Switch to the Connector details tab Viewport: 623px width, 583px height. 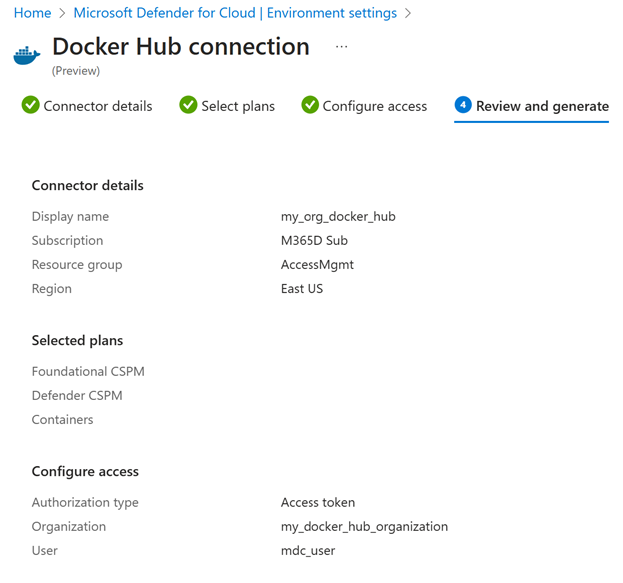pos(87,106)
